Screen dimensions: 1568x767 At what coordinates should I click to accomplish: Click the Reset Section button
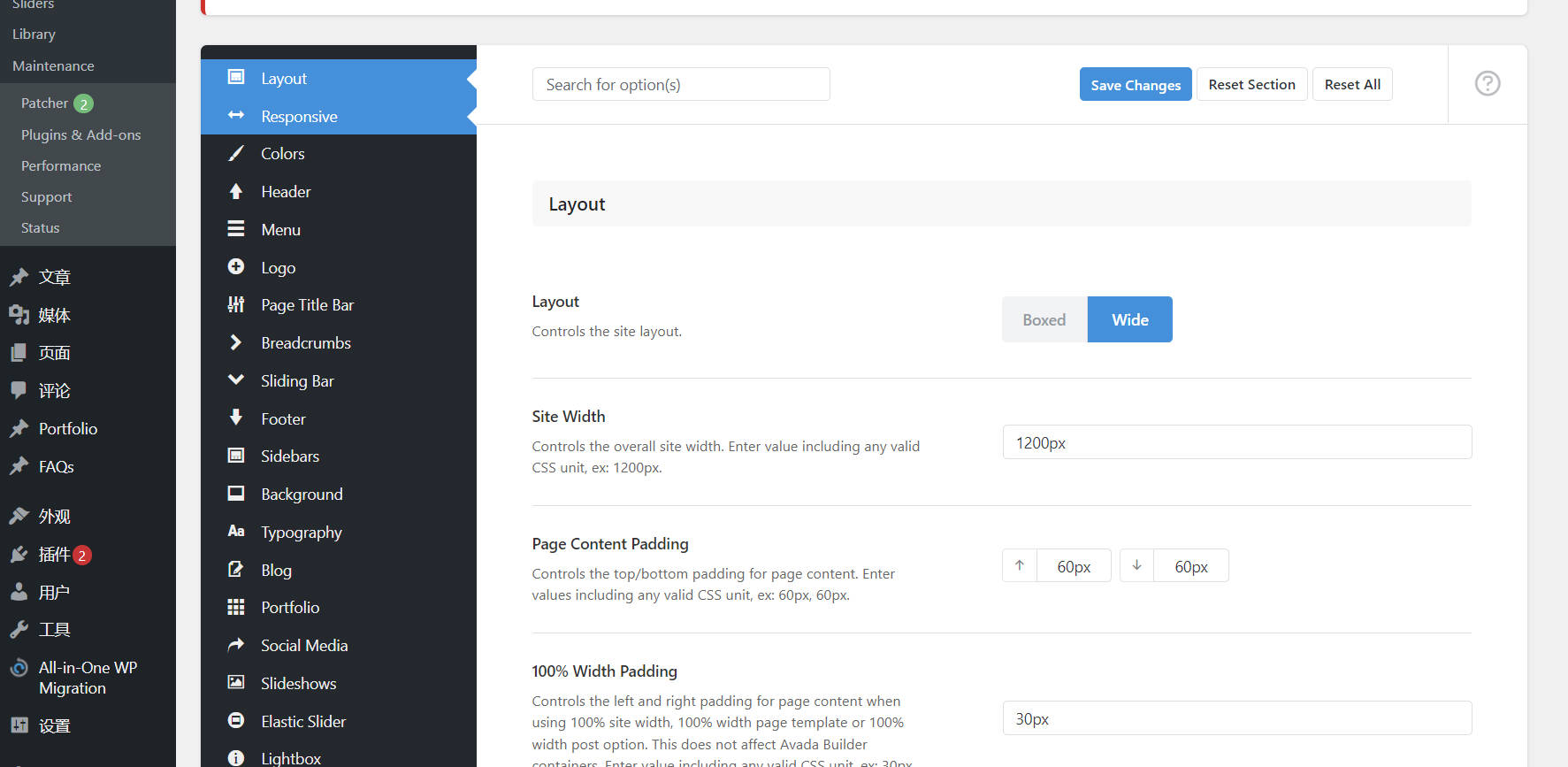click(x=1251, y=84)
